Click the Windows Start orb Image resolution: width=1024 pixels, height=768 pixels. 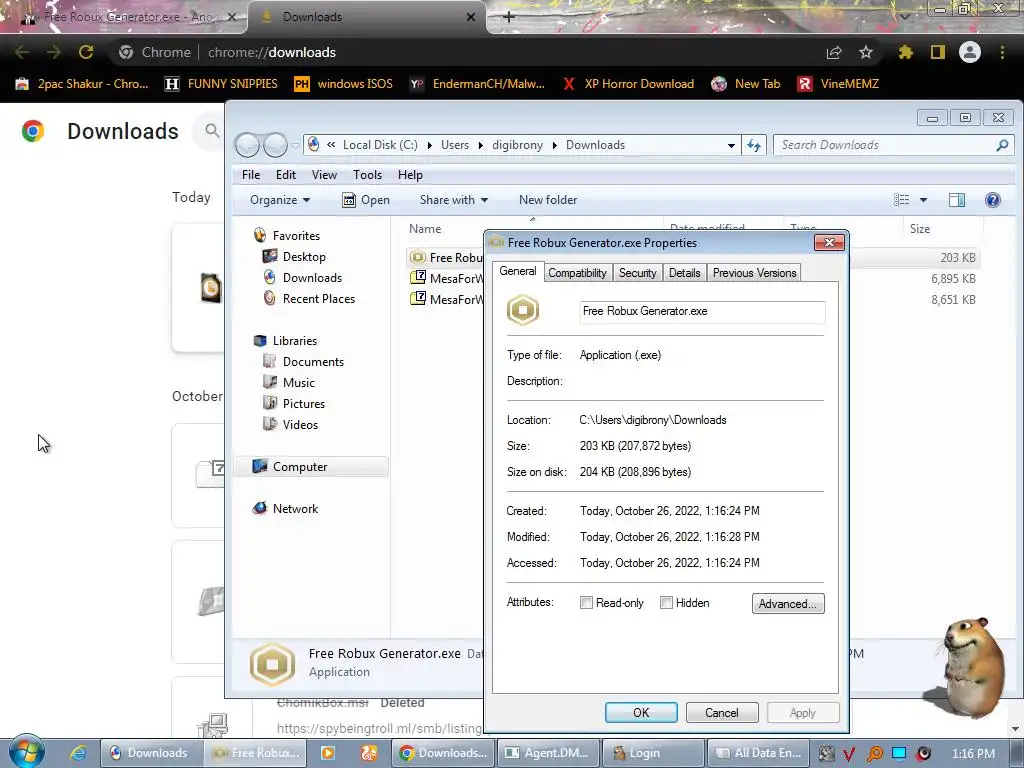click(26, 752)
